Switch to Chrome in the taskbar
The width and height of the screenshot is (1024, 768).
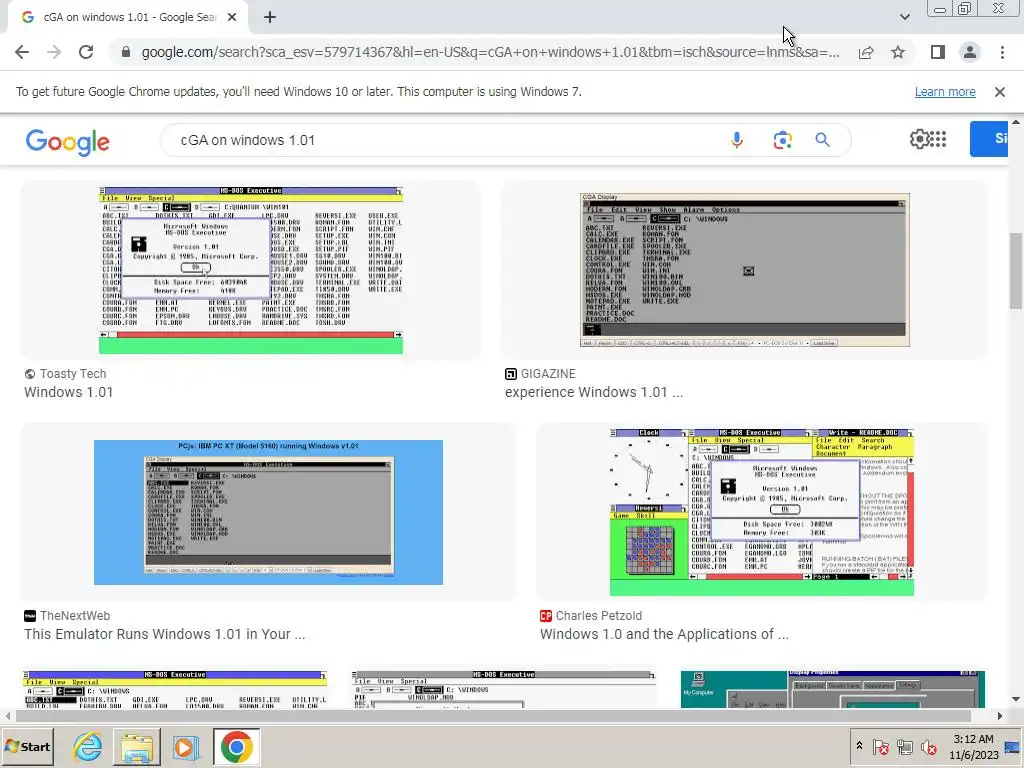(x=236, y=747)
